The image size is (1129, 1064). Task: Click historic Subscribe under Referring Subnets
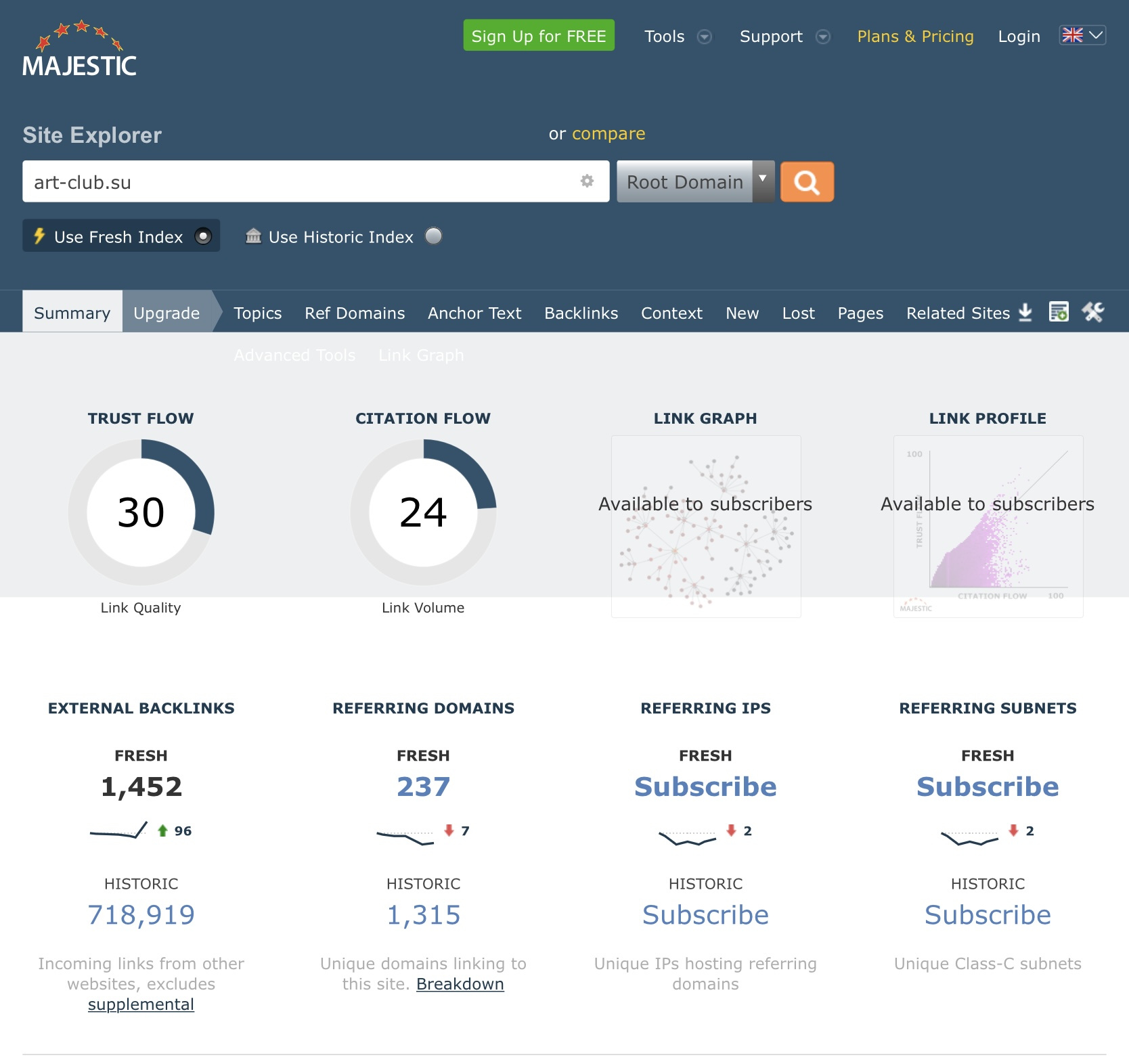click(x=988, y=914)
